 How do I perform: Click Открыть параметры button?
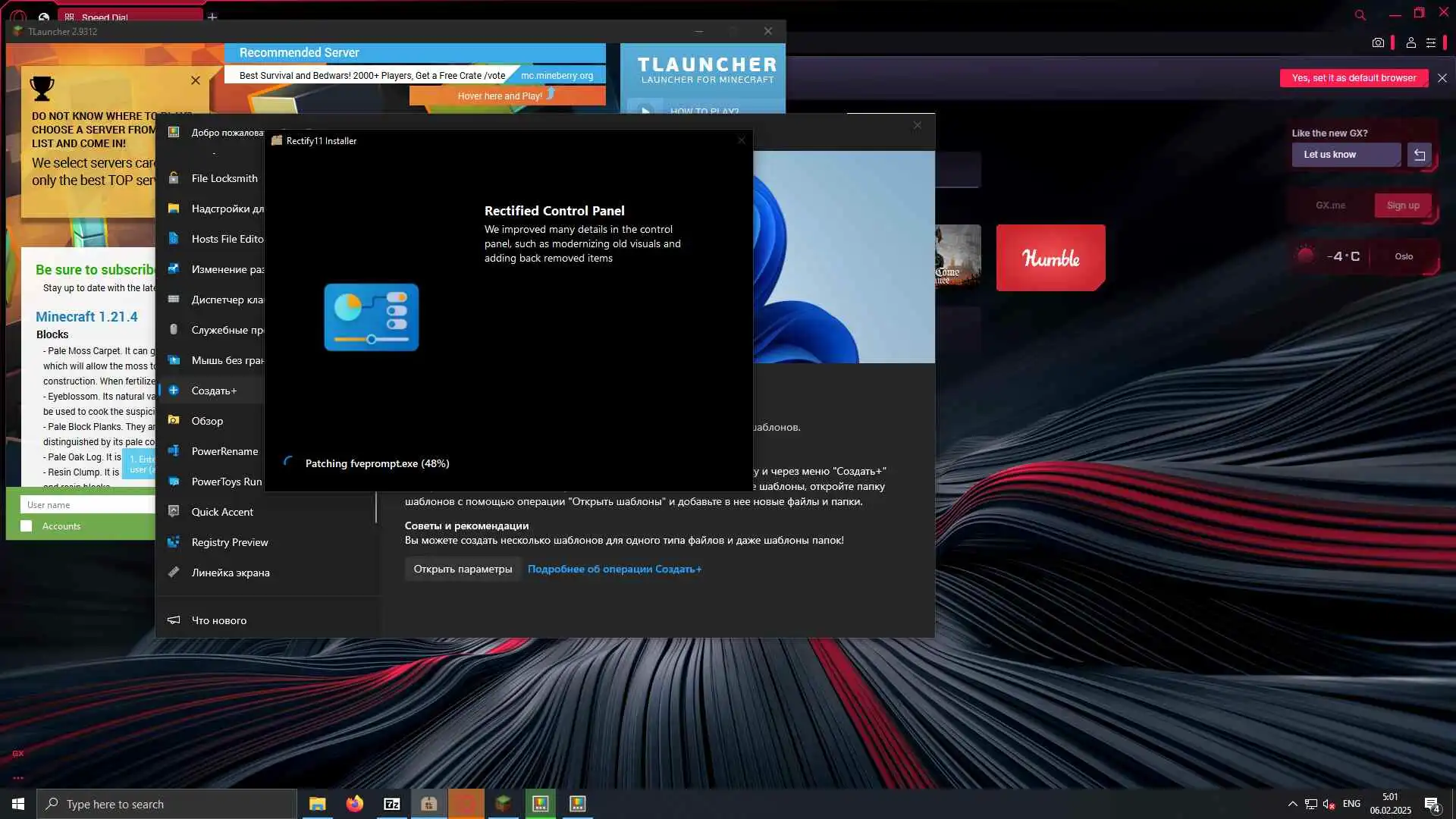[x=463, y=569]
